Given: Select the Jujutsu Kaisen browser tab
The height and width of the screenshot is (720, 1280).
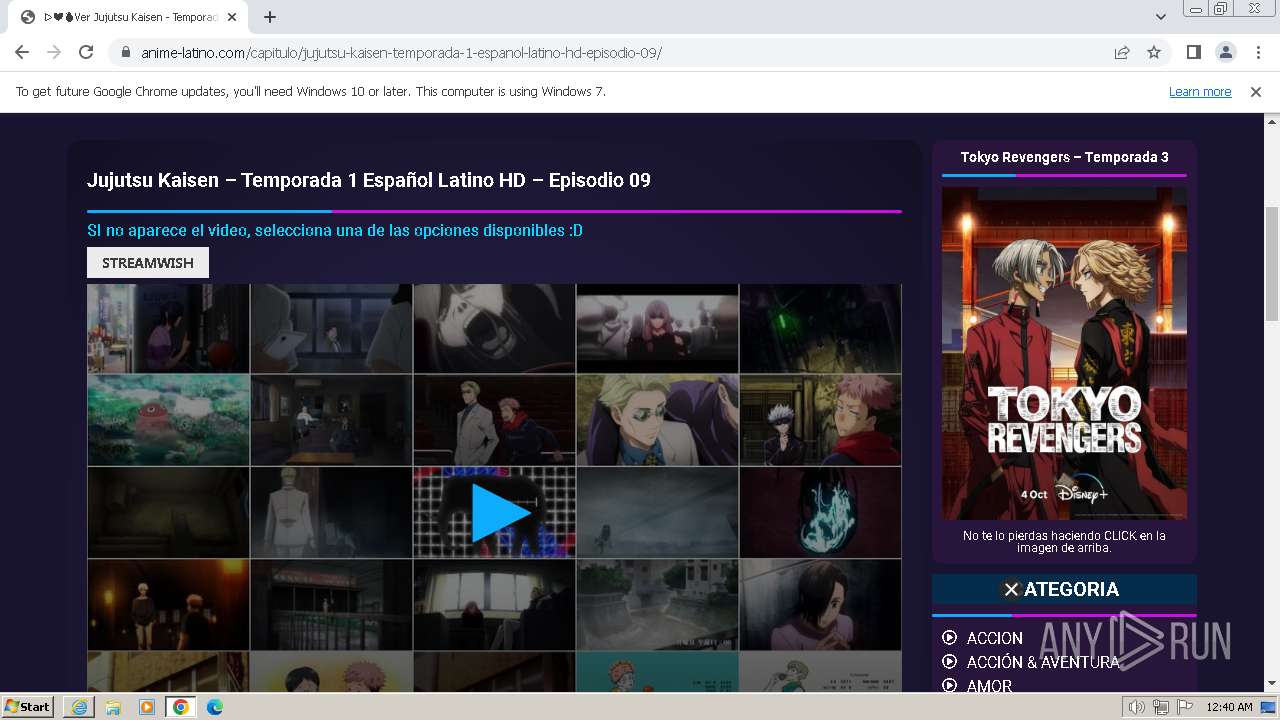Looking at the screenshot, I should (130, 17).
